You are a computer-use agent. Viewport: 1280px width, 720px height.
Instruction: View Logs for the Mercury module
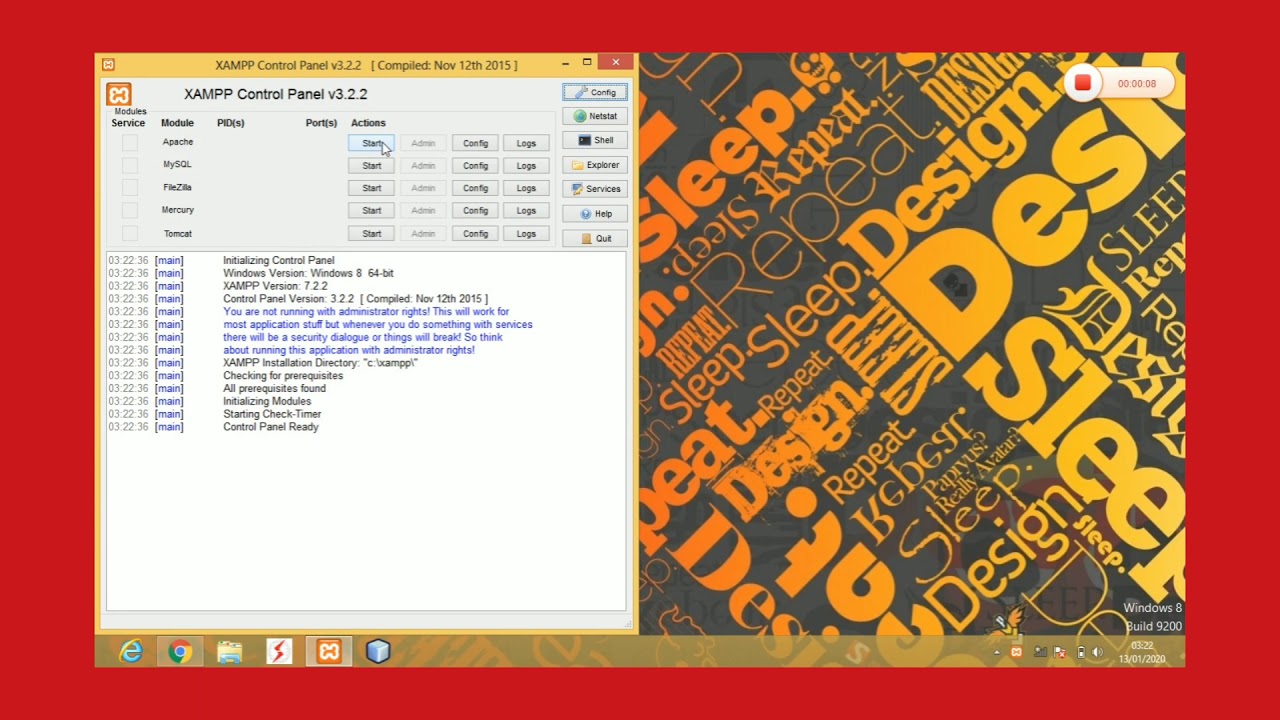coord(526,211)
